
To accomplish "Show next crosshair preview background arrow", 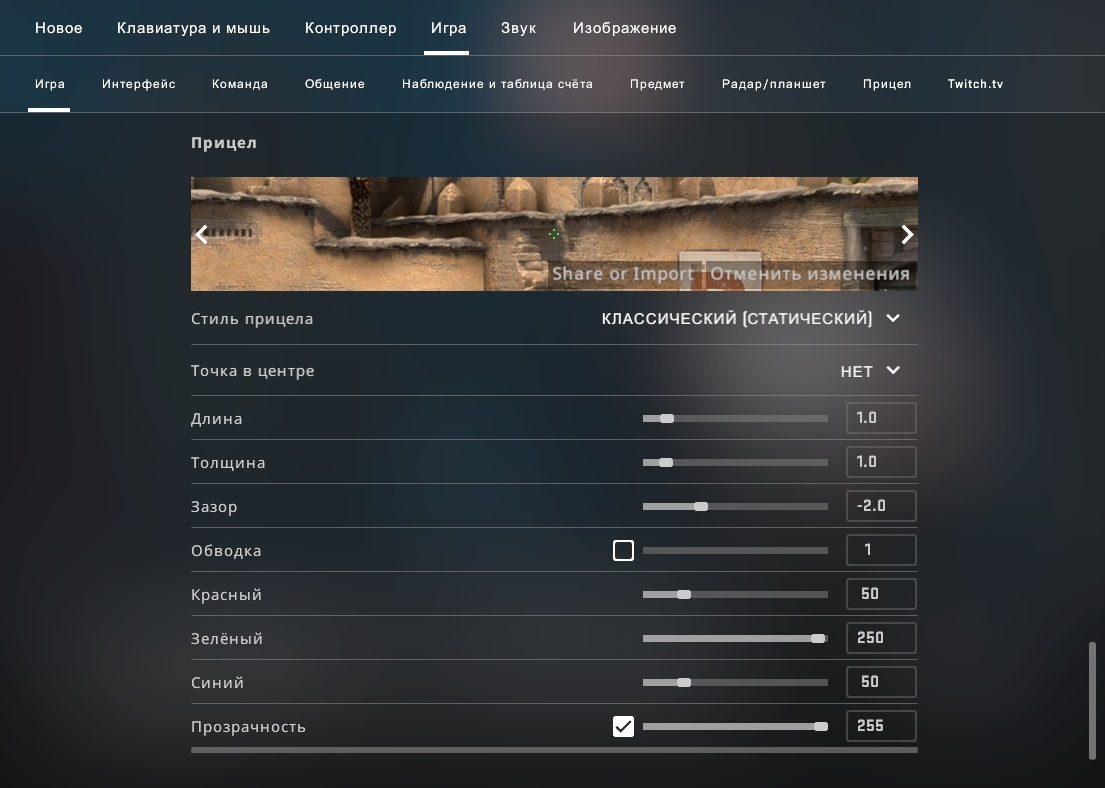I will [x=907, y=234].
